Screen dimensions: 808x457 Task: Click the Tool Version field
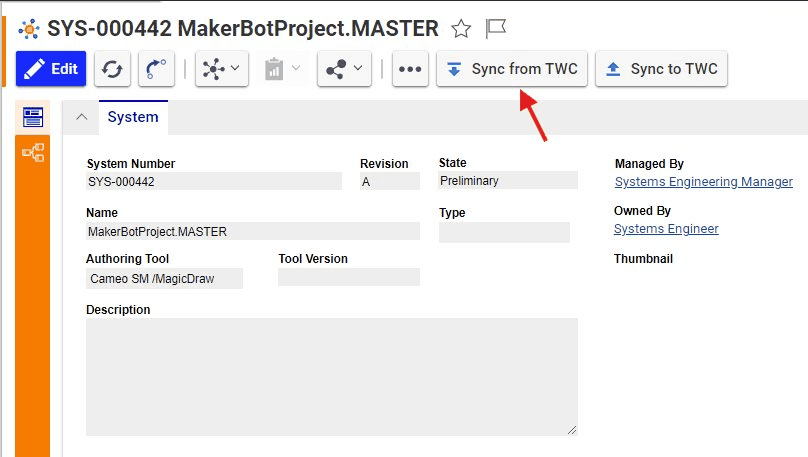click(349, 277)
